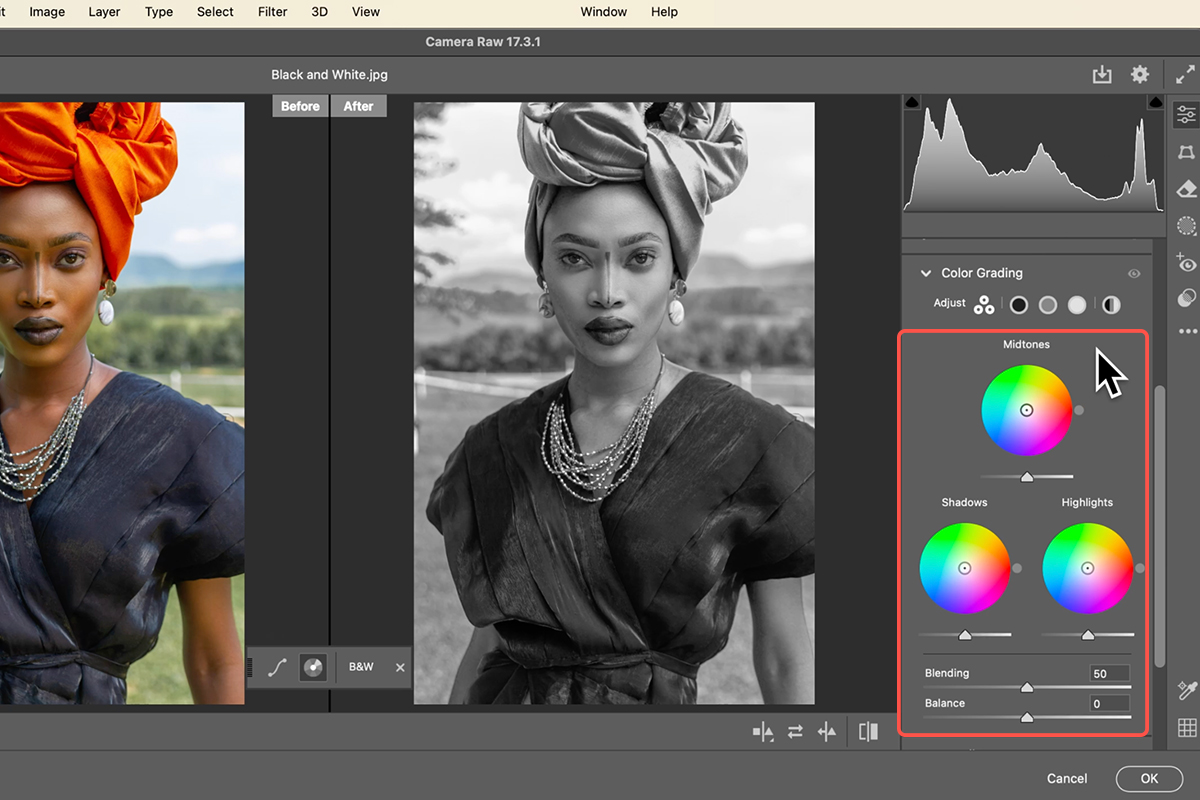Screen dimensions: 1200x800
Task: Open the Masking tool
Action: (1186, 226)
